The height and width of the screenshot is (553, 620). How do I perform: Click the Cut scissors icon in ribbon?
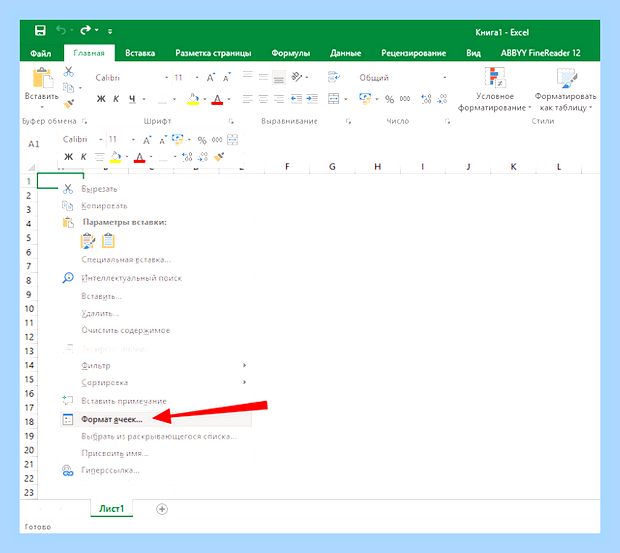69,71
